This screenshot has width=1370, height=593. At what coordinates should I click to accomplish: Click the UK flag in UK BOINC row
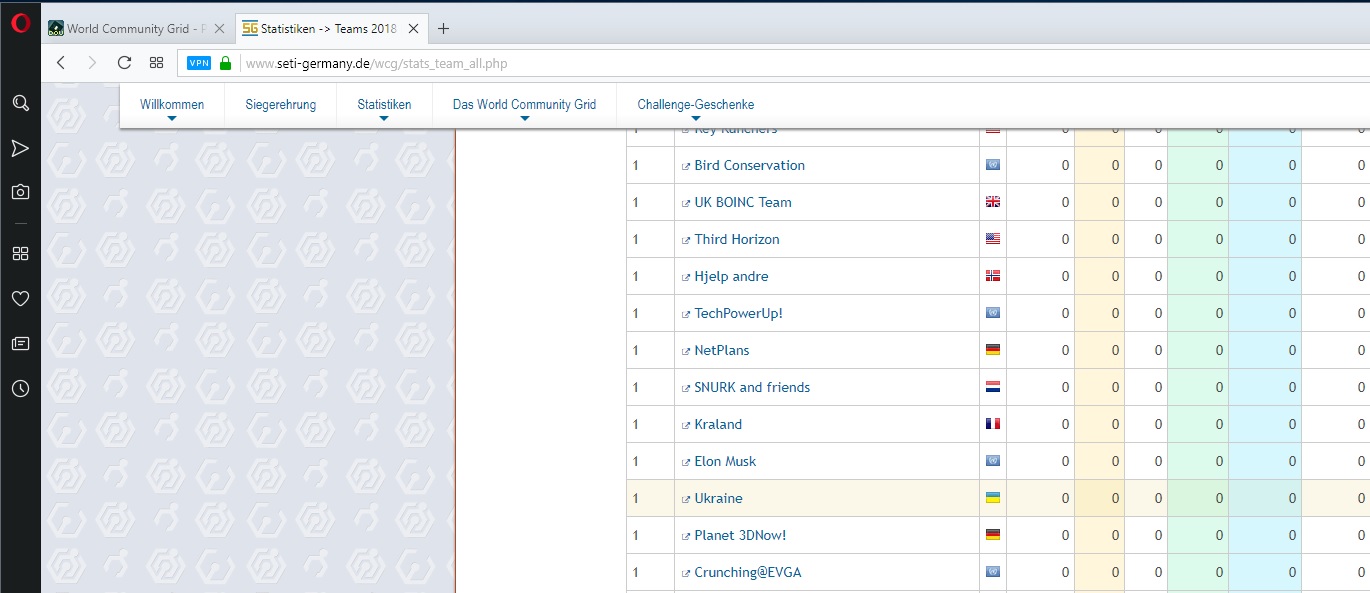coord(993,202)
